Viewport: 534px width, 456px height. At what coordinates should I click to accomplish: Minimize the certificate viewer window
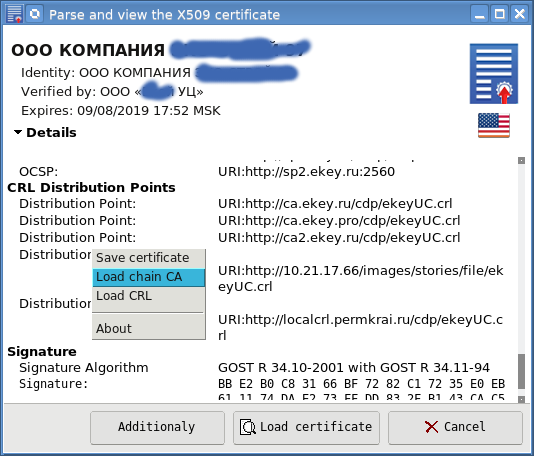click(480, 14)
